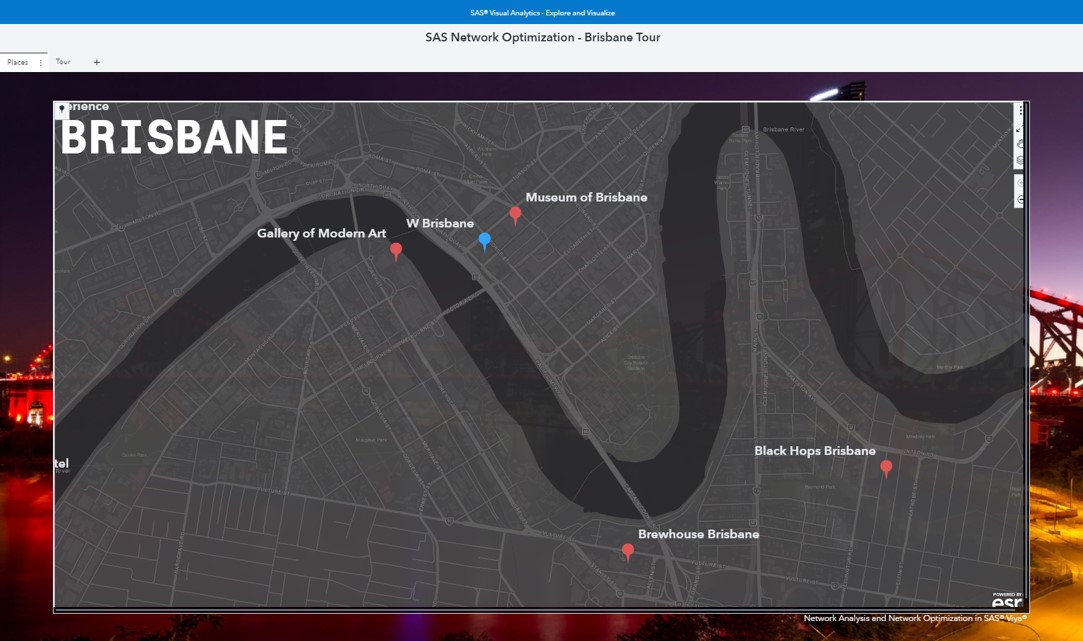The height and width of the screenshot is (641, 1083).
Task: Open the map layers control
Action: click(x=1019, y=160)
